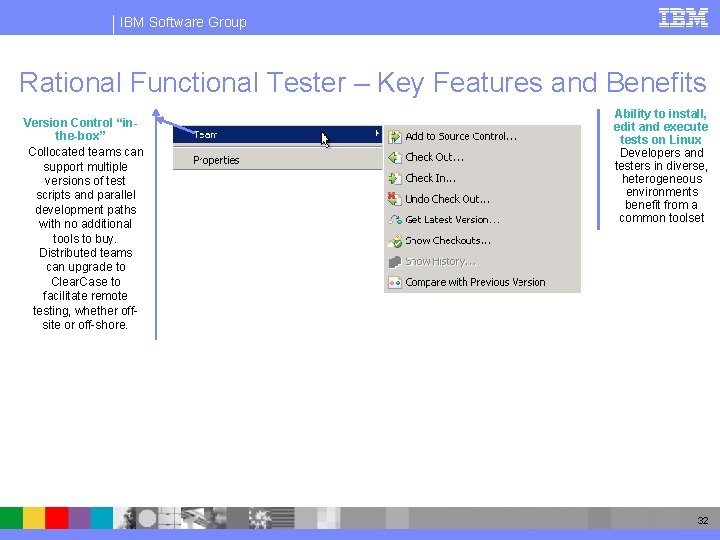Open the Team submenu entry
This screenshot has width=720, height=540.
(277, 135)
